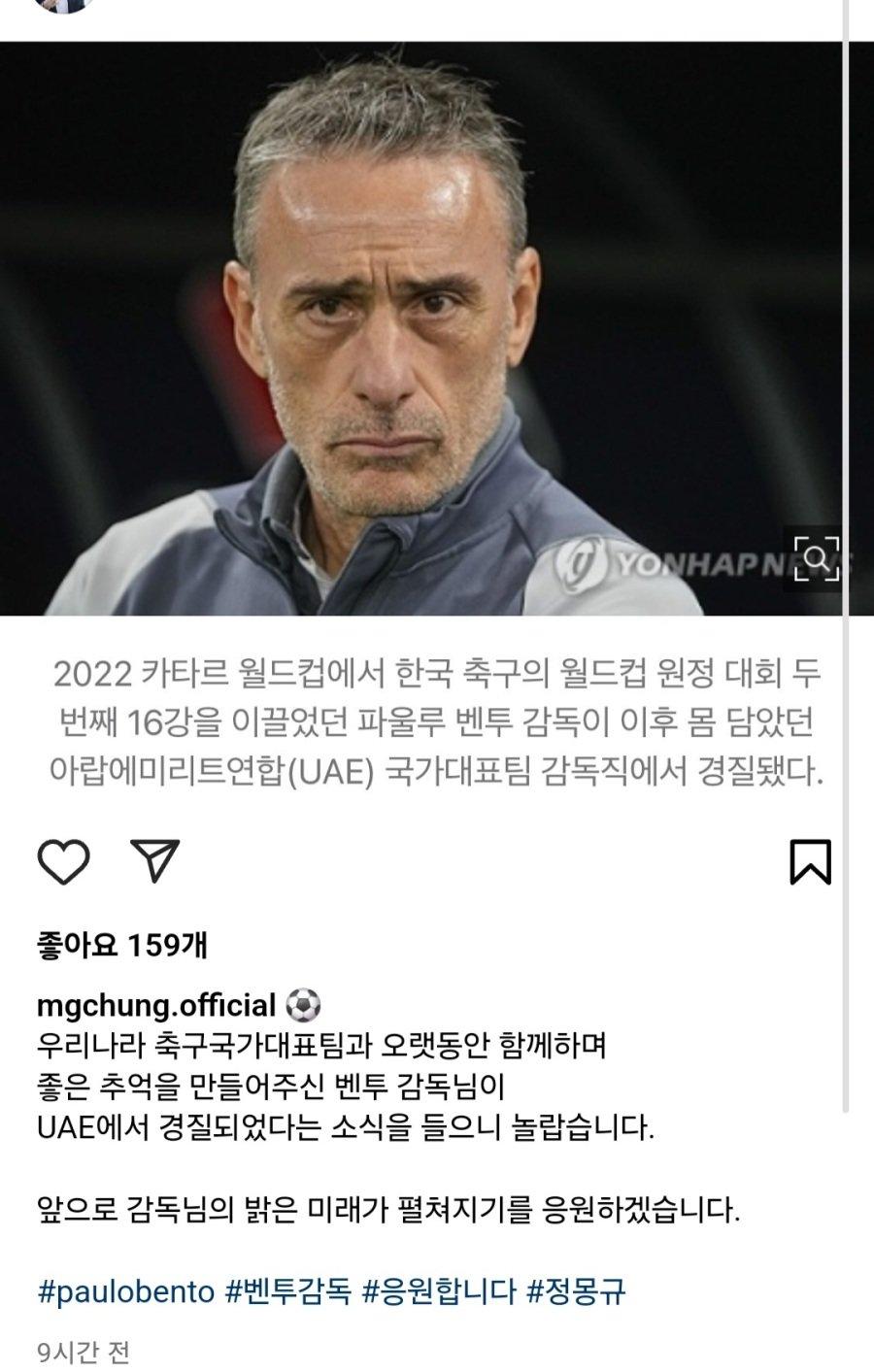View the 좋아요 159개 likes list

(121, 945)
